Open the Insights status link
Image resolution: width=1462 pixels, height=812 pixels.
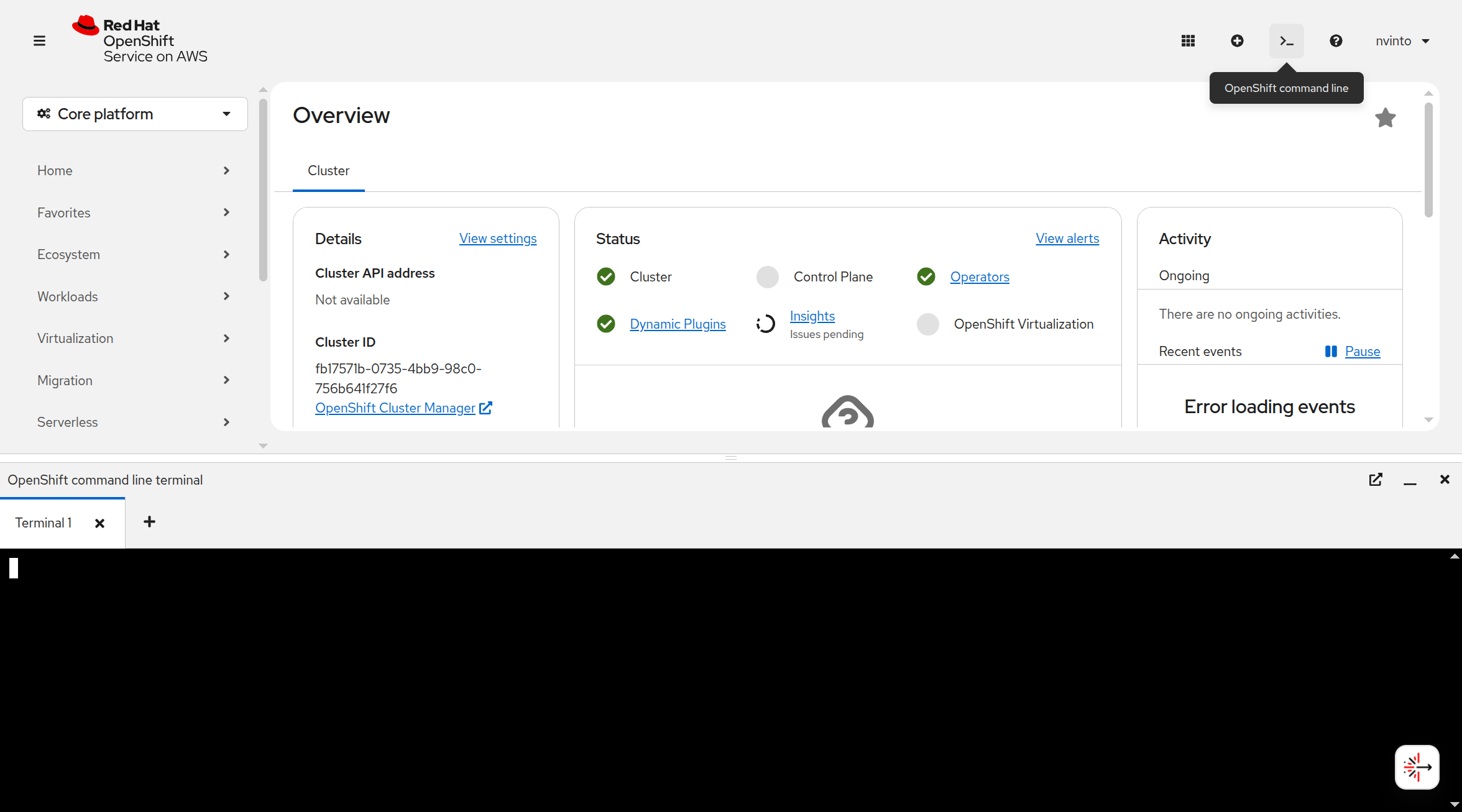click(x=812, y=316)
